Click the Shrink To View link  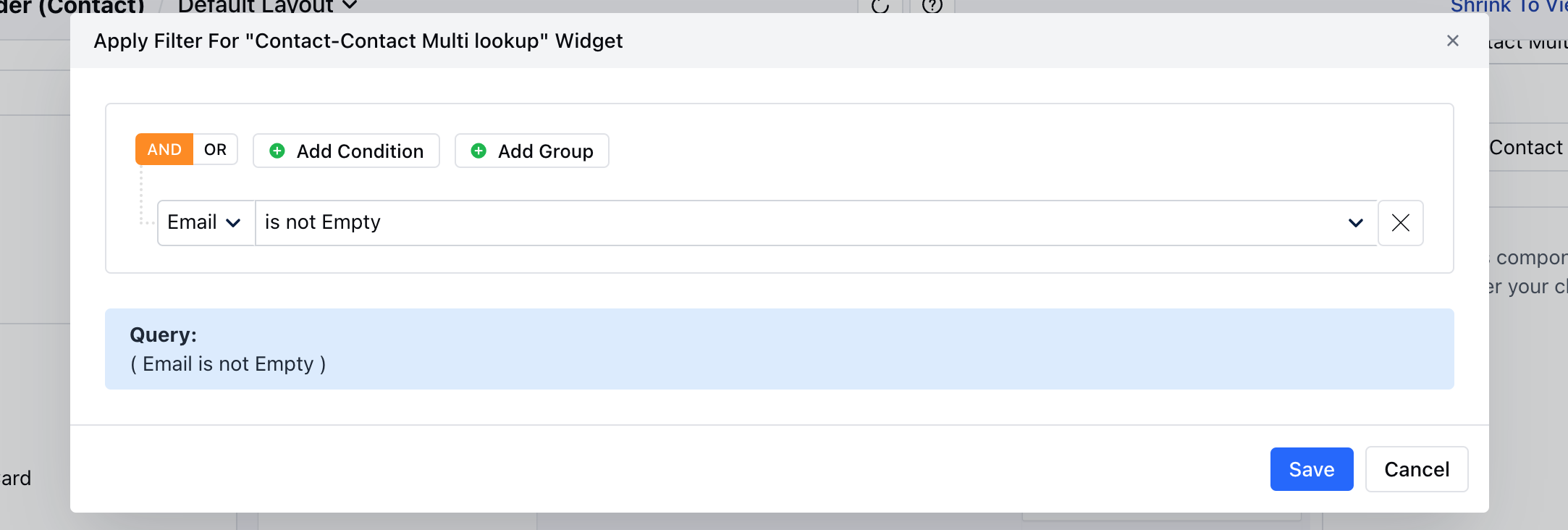coord(1509,7)
